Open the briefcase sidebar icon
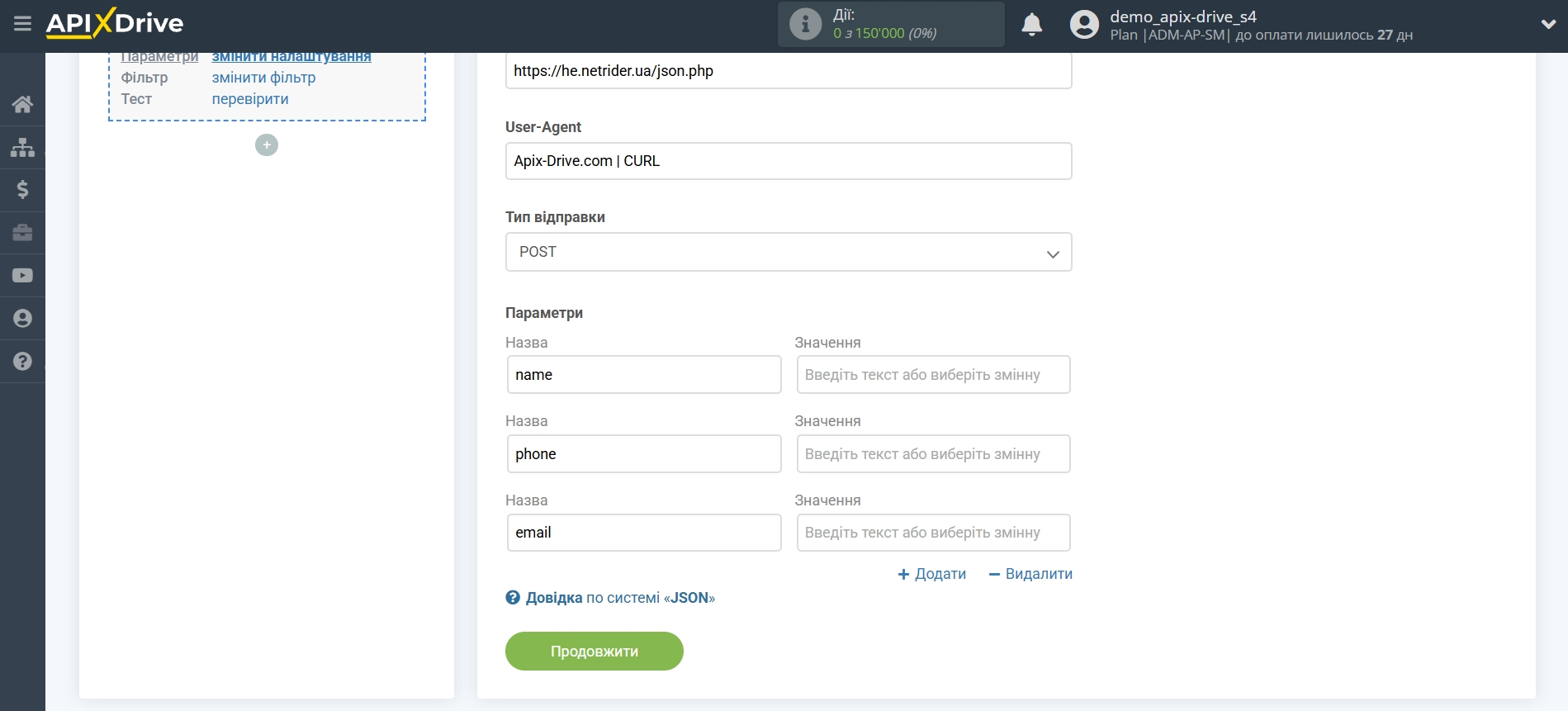The width and height of the screenshot is (1568, 711). pos(22,233)
